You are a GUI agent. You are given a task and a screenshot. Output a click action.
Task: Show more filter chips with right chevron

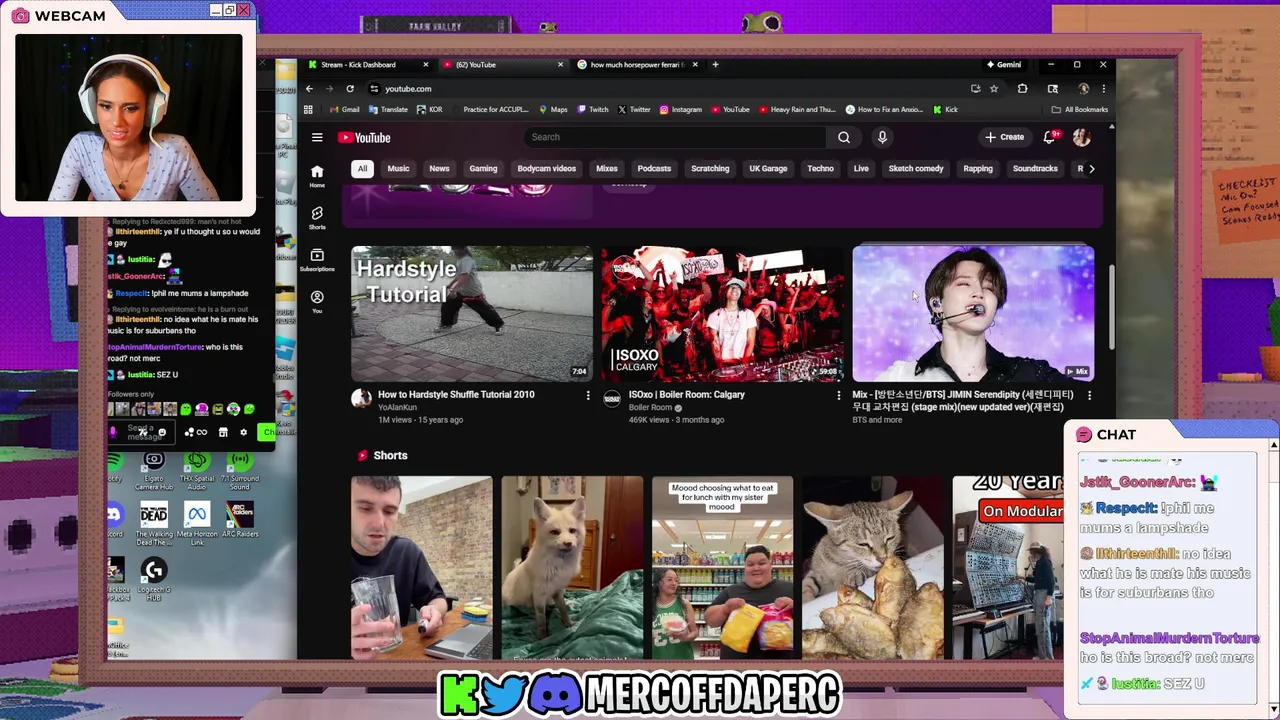pos(1091,169)
